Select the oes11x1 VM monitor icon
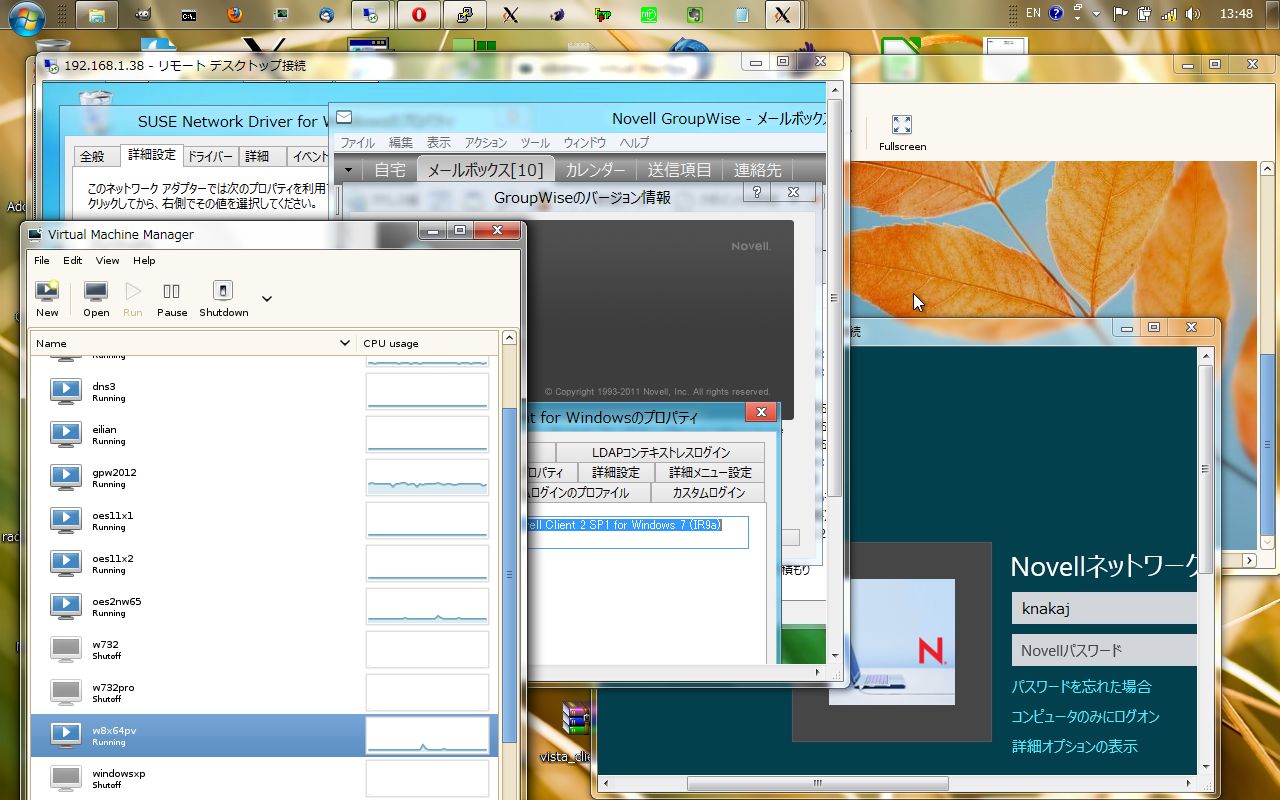Image resolution: width=1280 pixels, height=800 pixels. coord(66,520)
